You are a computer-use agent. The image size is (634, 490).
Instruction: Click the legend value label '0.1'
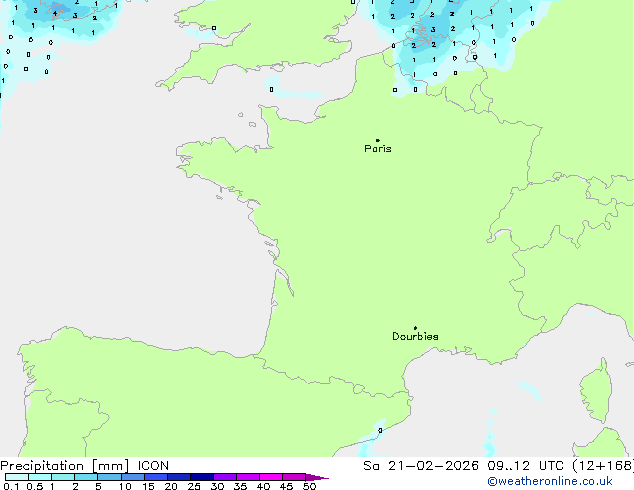point(11,486)
